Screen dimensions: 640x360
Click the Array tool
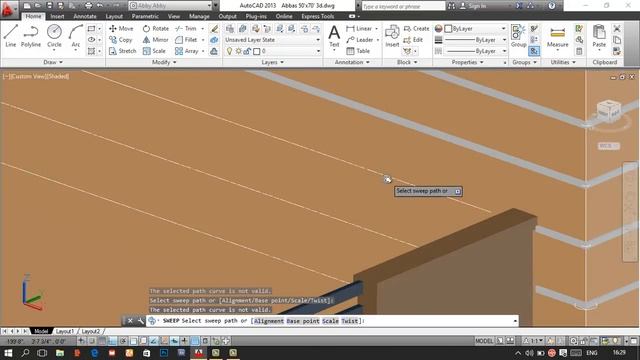click(187, 51)
